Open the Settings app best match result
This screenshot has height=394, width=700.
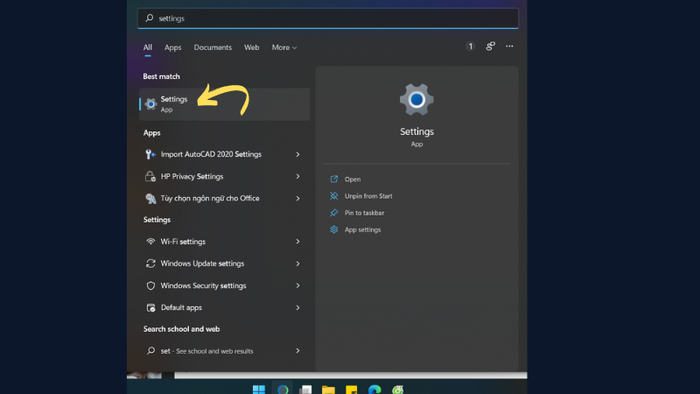tap(224, 104)
